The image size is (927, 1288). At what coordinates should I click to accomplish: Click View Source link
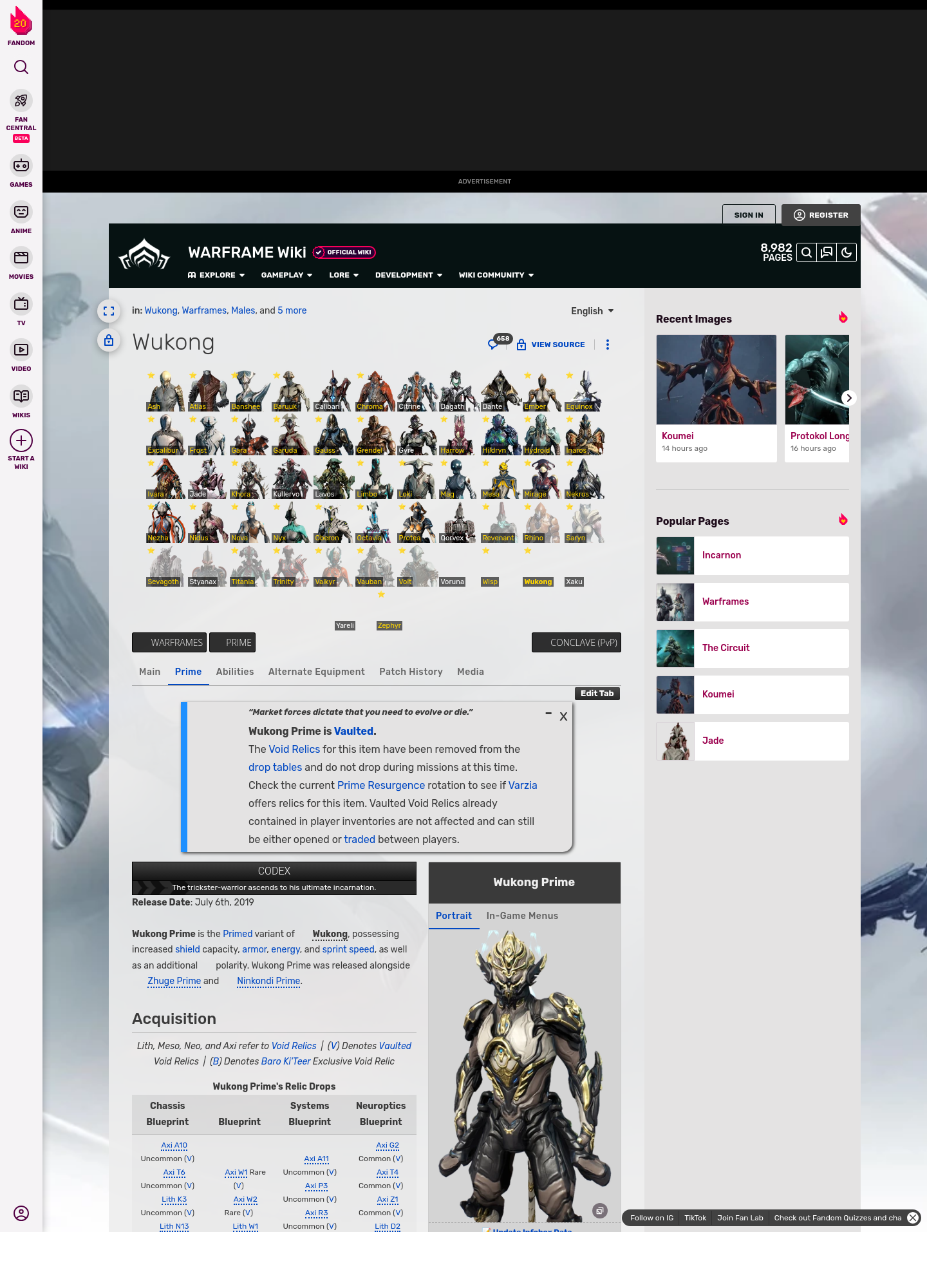tap(551, 345)
